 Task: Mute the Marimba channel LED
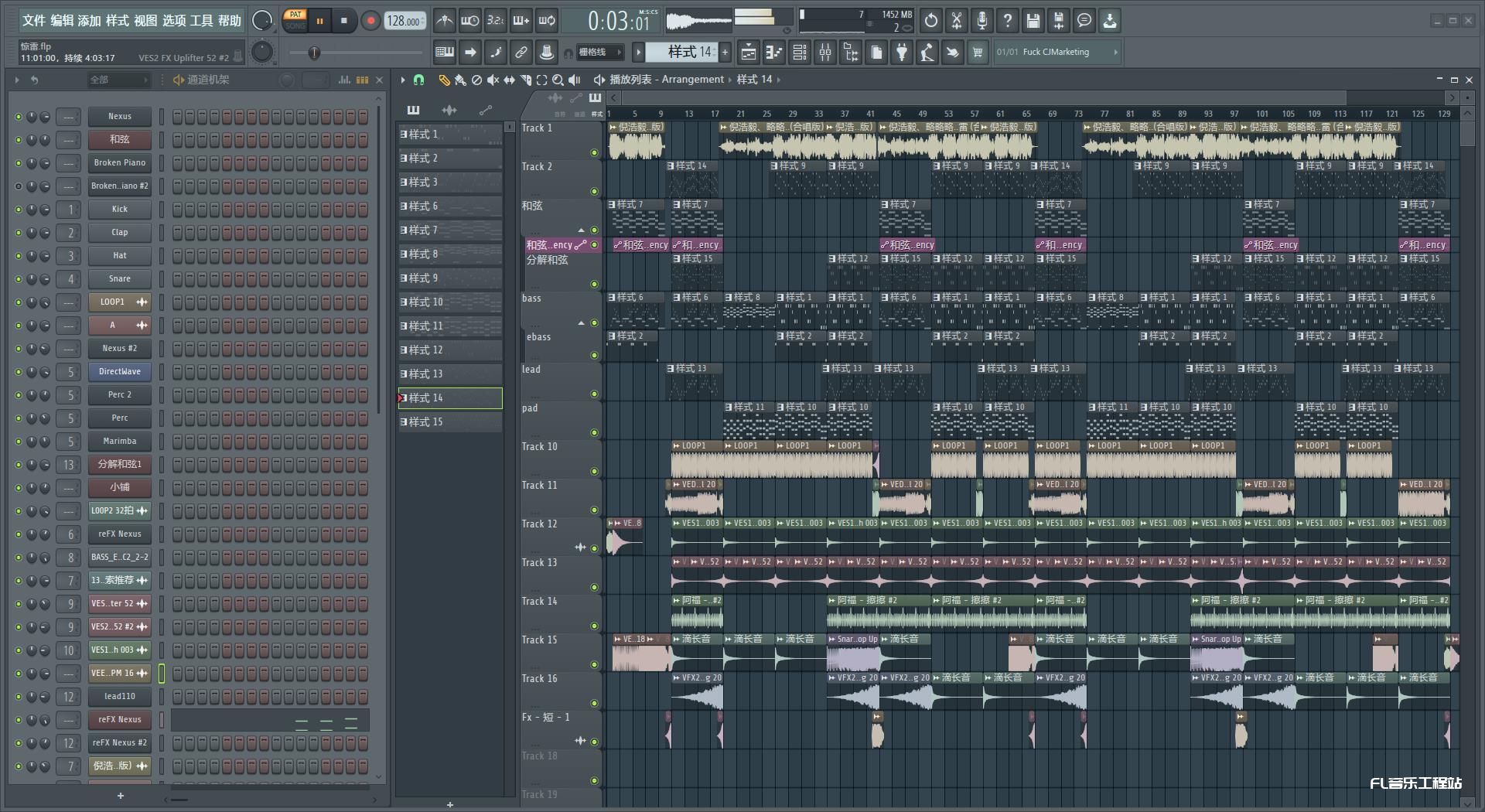(x=19, y=442)
